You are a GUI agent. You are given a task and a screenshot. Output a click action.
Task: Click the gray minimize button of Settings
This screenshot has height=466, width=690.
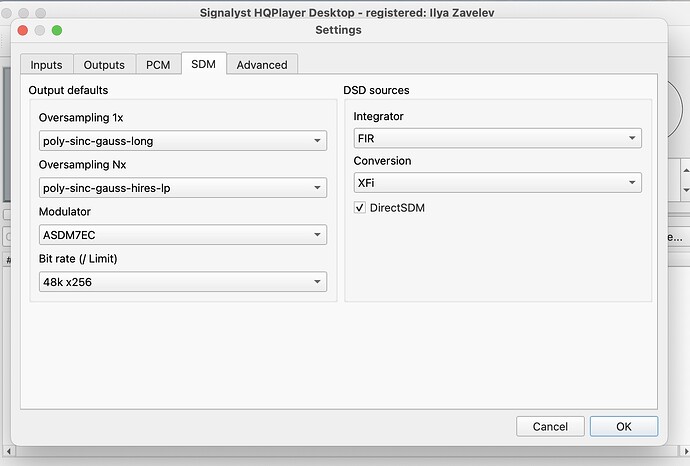coord(40,30)
